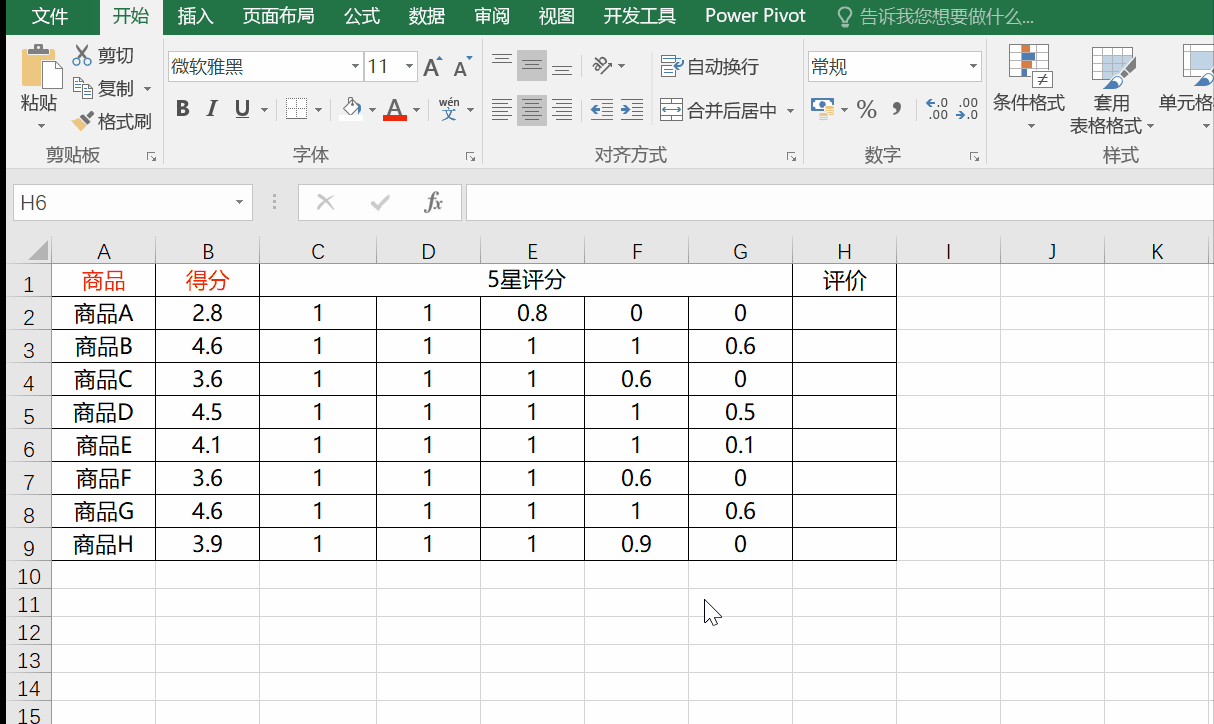The image size is (1214, 724).
Task: Click insert function fx button
Action: (434, 203)
